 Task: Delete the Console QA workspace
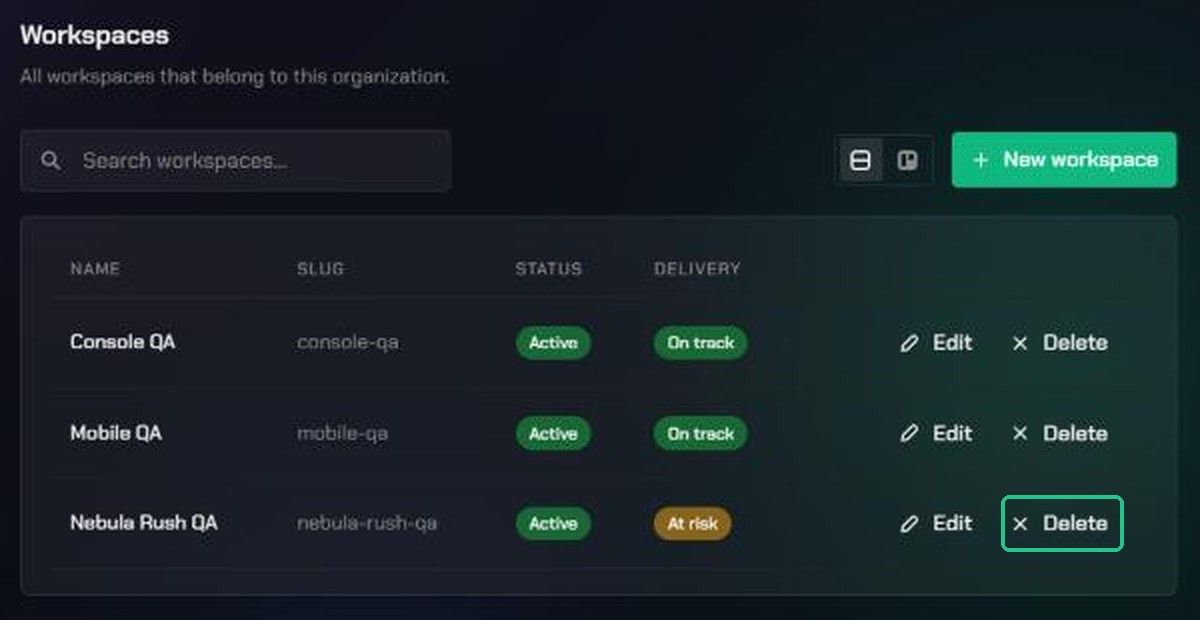click(1061, 343)
